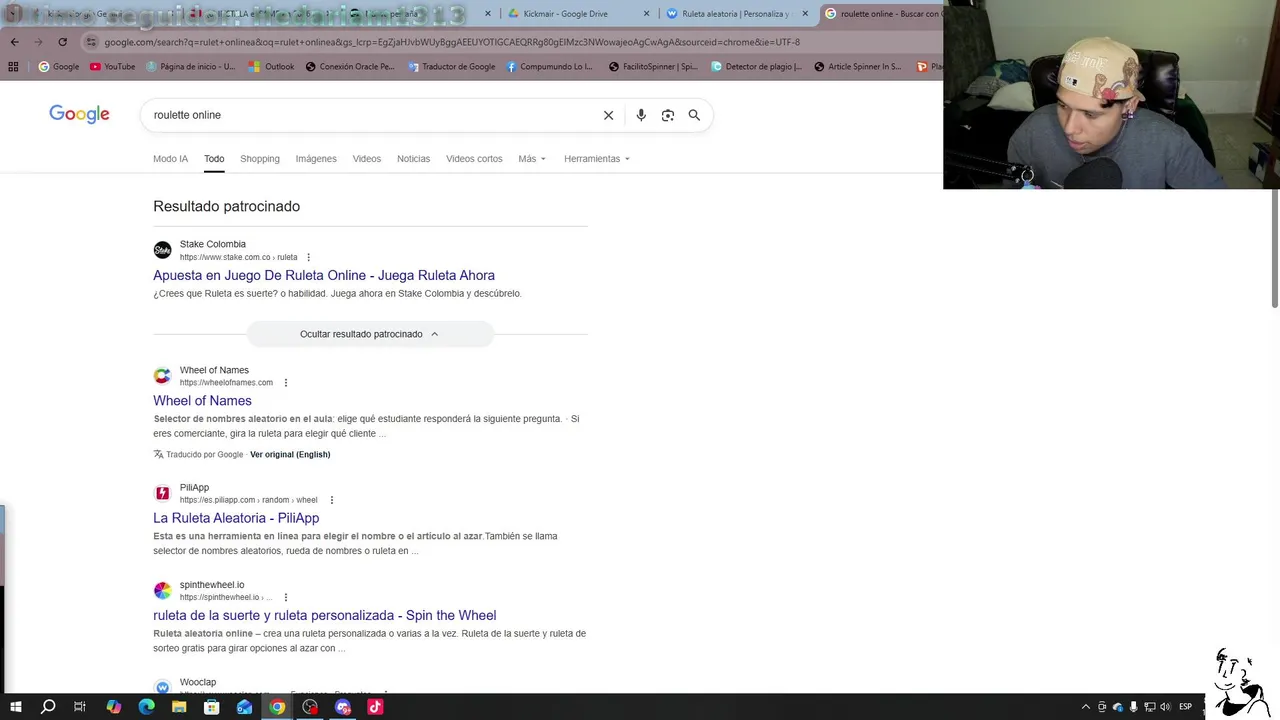Image resolution: width=1280 pixels, height=720 pixels.
Task: Open La Ruleta Aleatoria - PiliApp link
Action: (x=236, y=518)
